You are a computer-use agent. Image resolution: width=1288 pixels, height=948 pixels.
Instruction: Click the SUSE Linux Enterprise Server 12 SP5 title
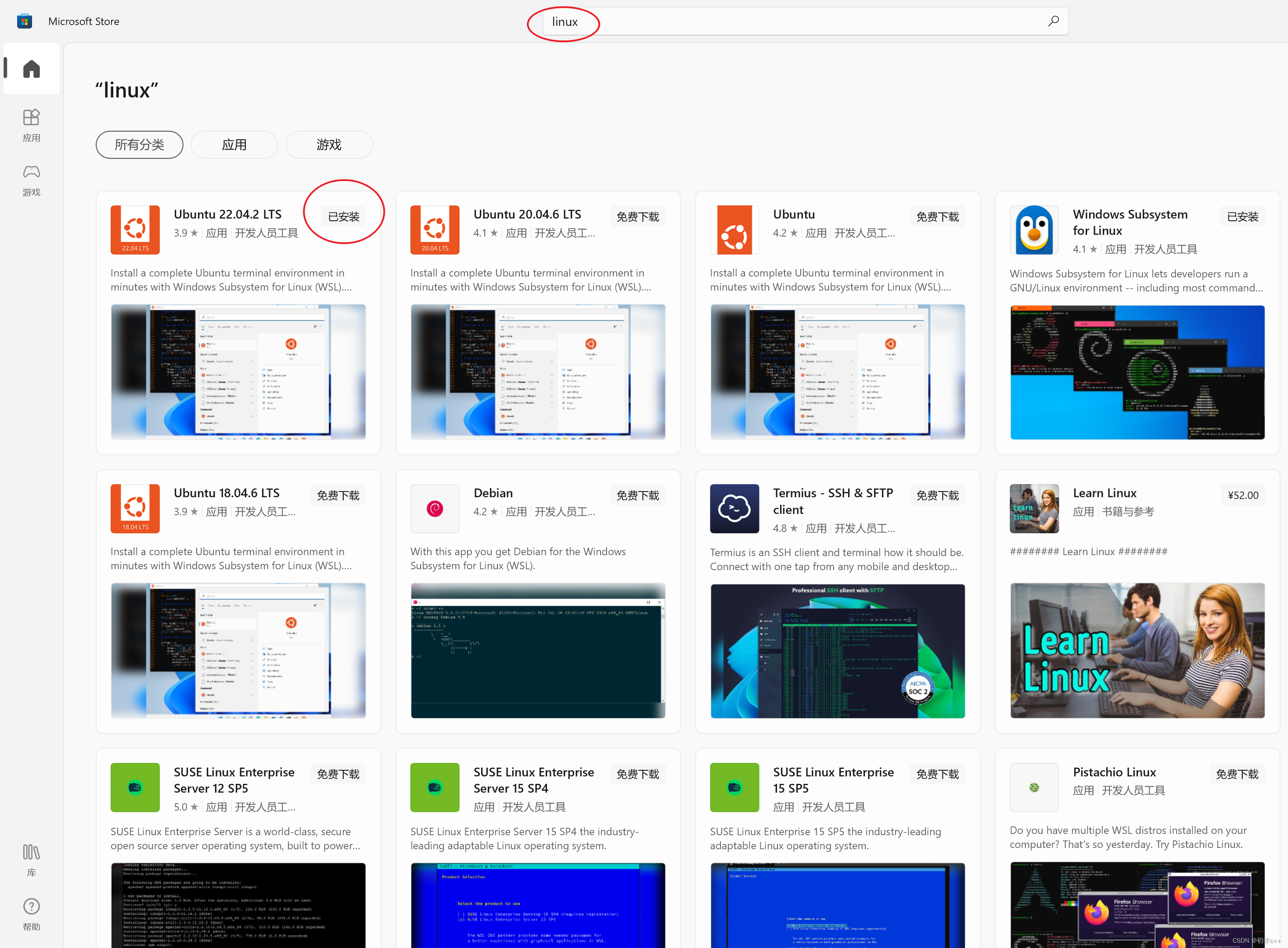pos(234,780)
